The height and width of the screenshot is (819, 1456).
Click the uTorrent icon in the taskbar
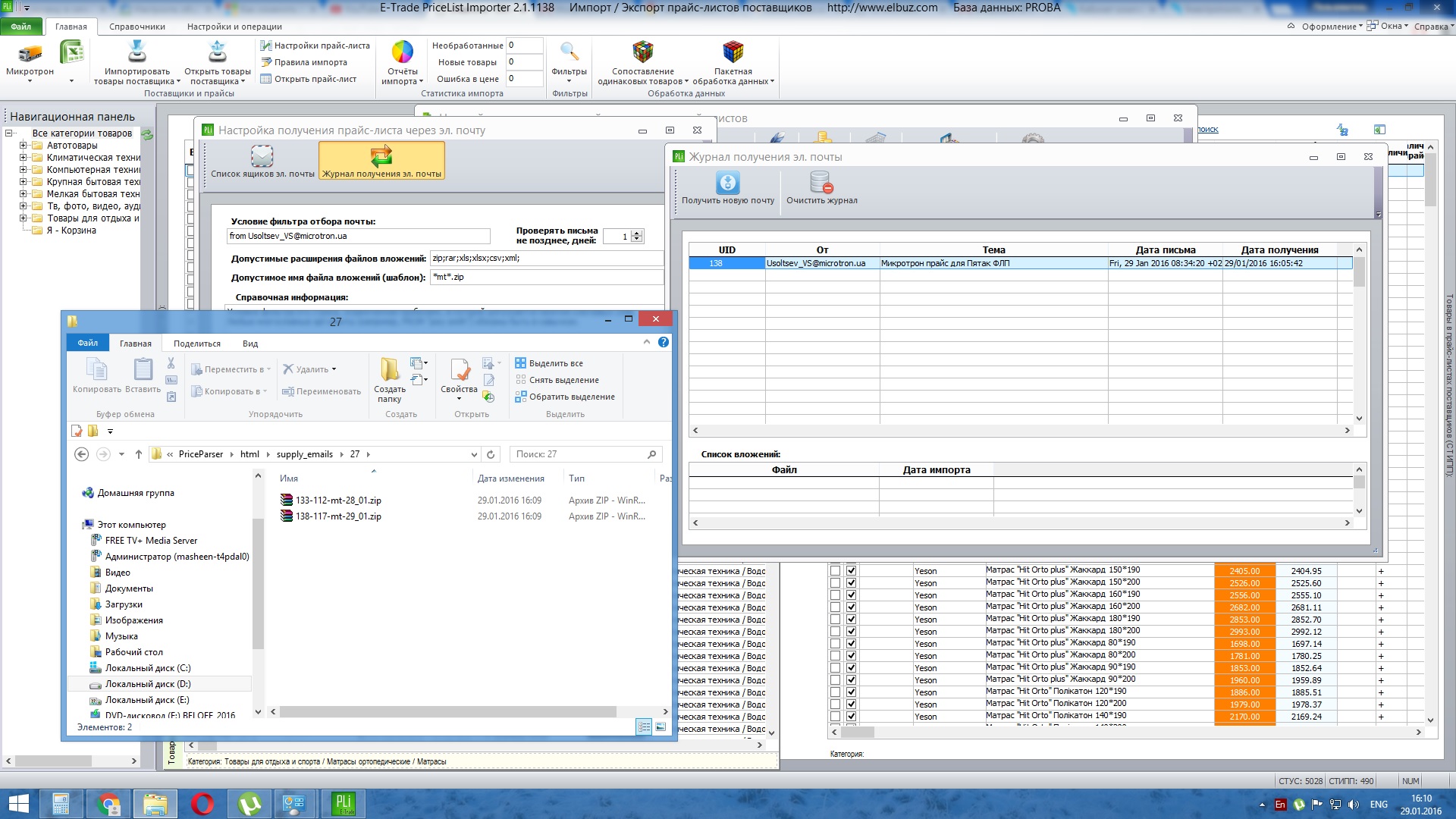pos(249,804)
